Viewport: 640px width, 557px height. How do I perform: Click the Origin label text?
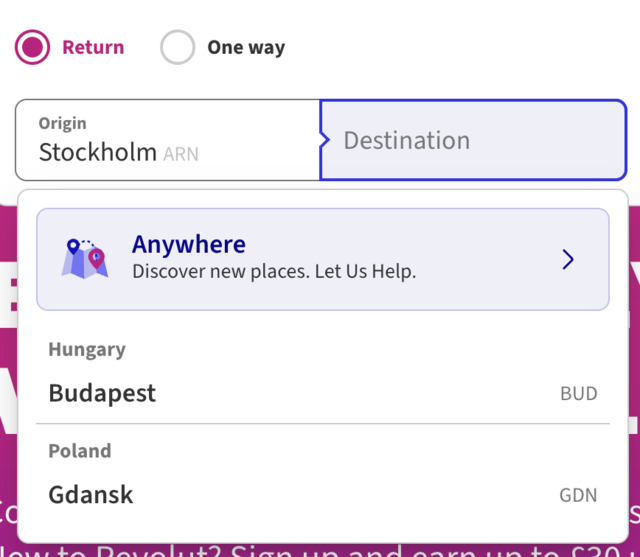[62, 124]
